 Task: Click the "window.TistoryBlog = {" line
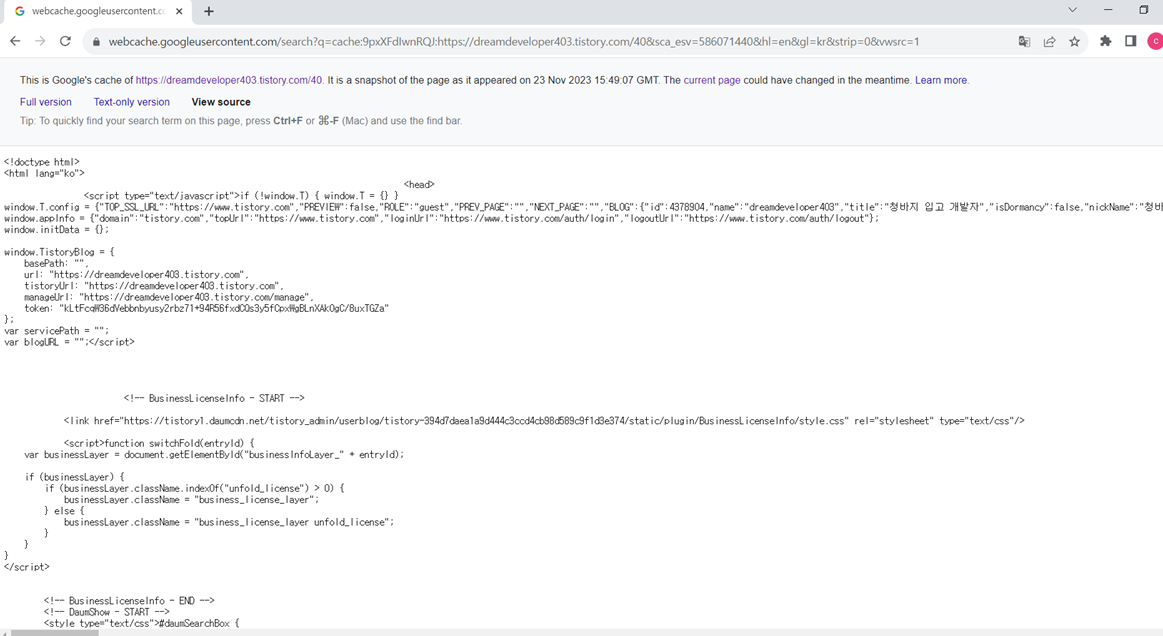59,252
